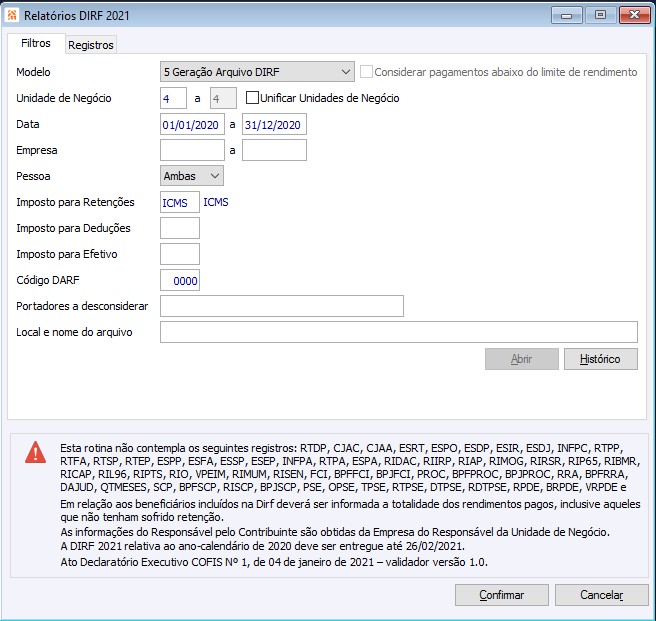
Task: Click the start date field 01/01/2020
Action: pyautogui.click(x=192, y=124)
